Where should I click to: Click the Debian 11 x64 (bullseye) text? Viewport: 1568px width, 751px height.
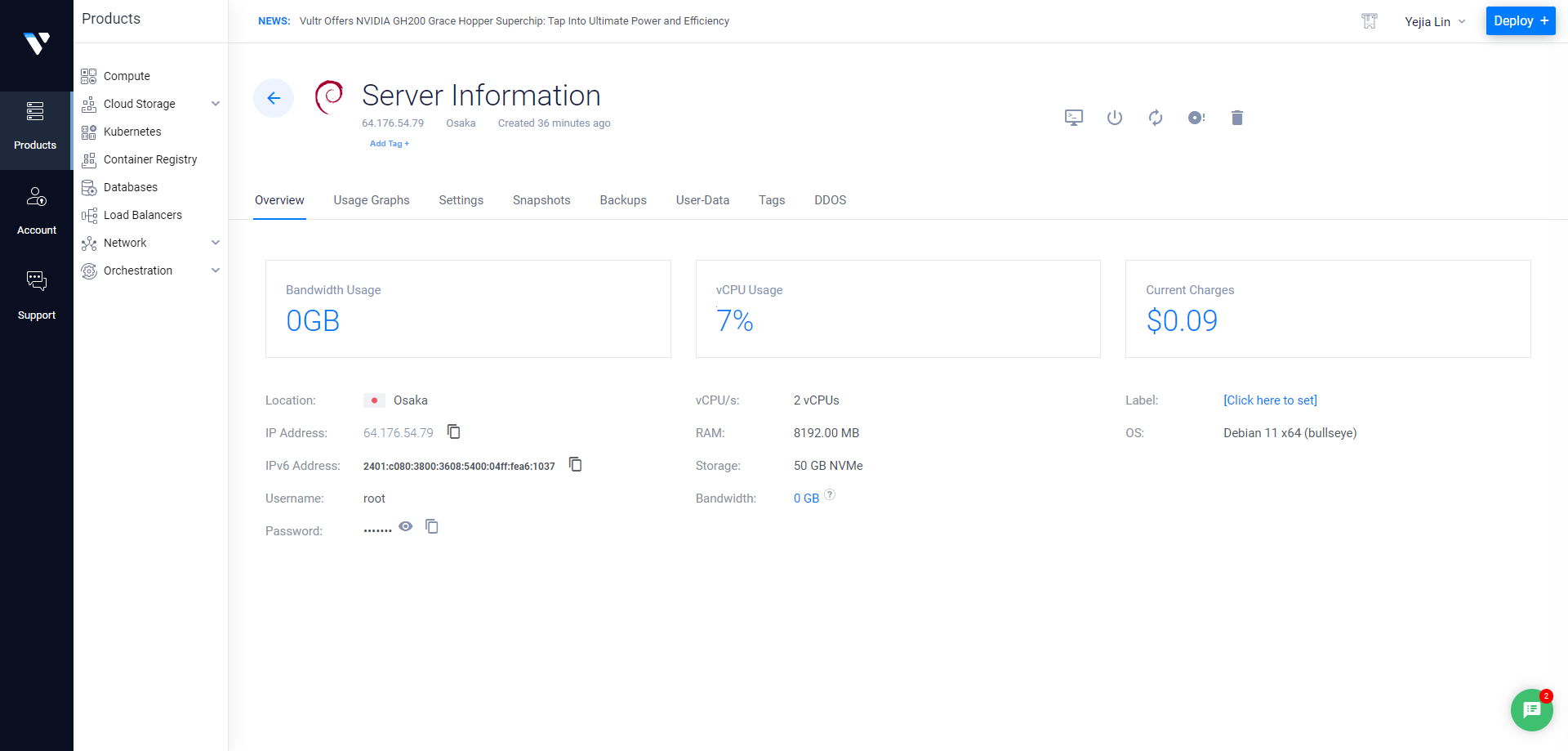1290,433
